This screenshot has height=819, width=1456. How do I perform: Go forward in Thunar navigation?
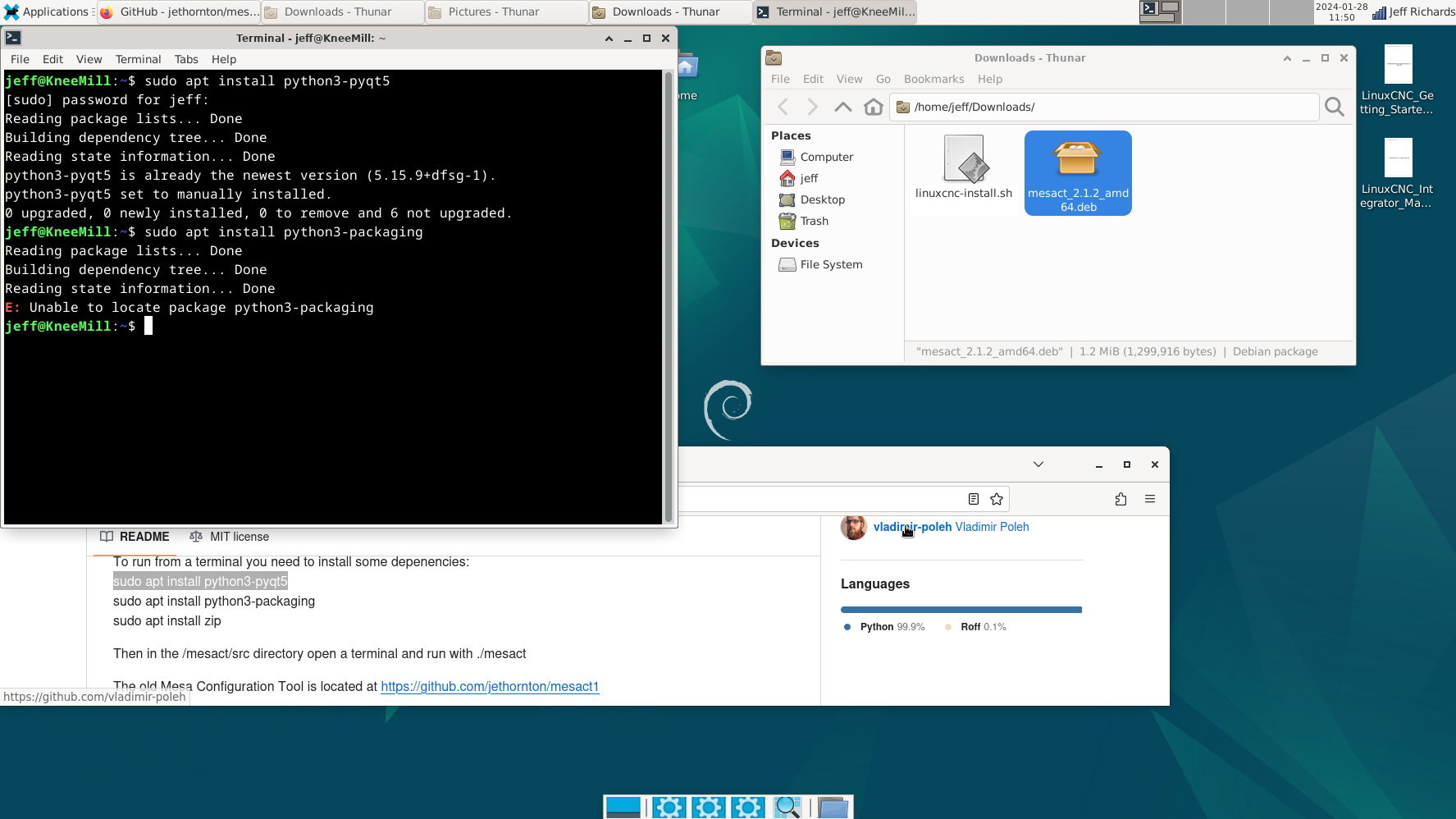[812, 107]
